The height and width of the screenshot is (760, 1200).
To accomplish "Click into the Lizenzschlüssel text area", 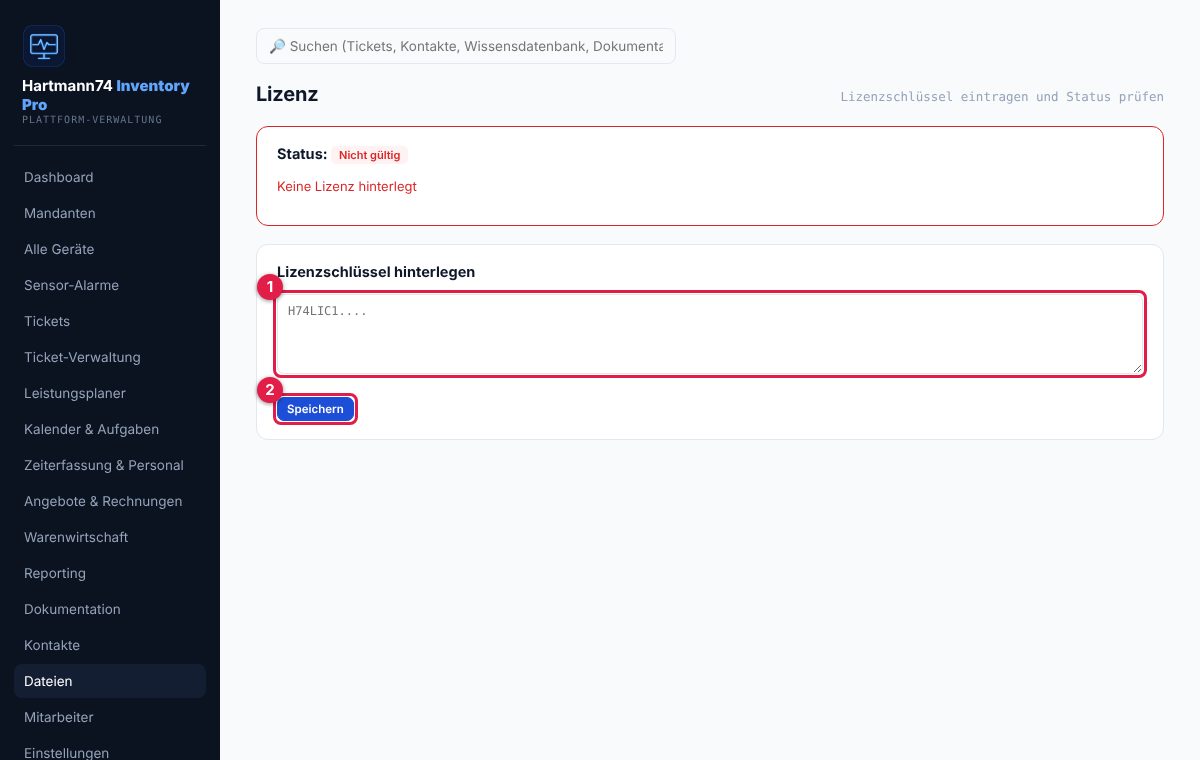I will point(710,334).
